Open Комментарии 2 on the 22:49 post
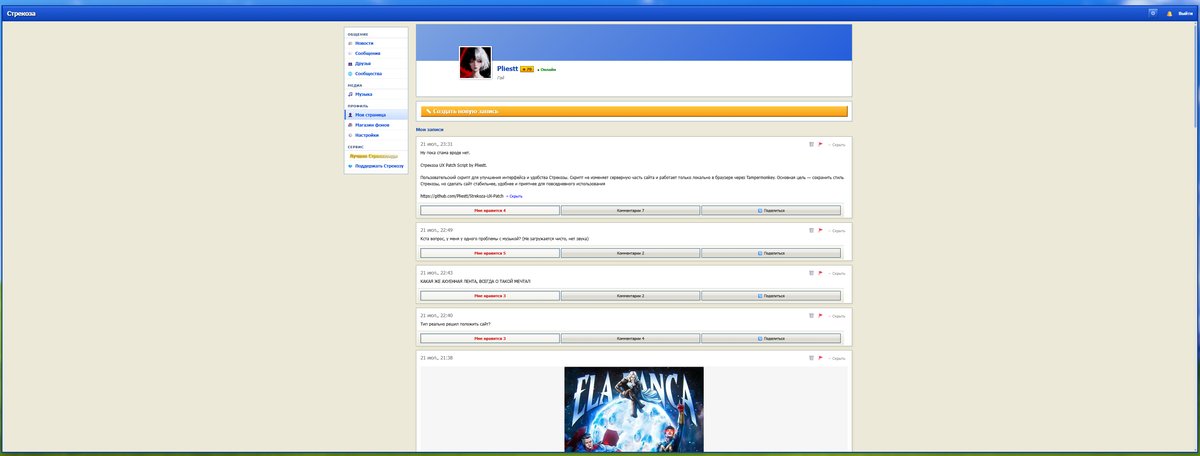Screen dimensions: 1200x456 point(630,253)
